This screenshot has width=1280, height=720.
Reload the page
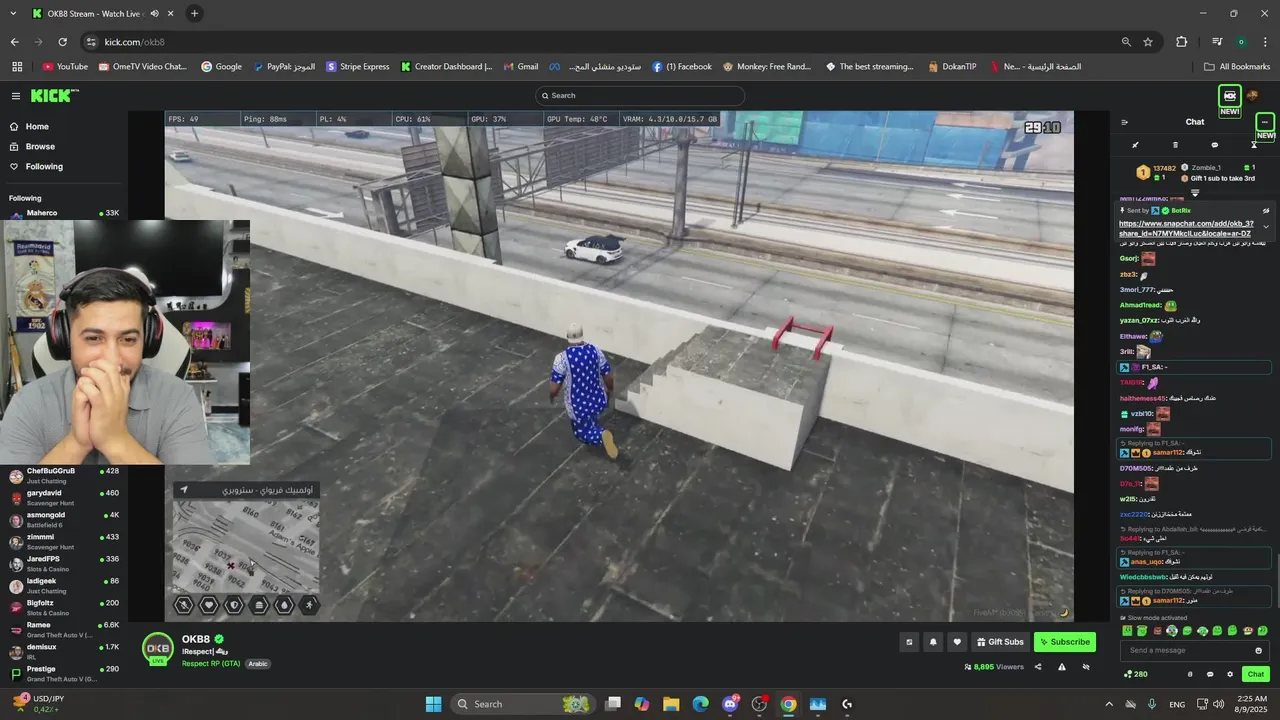pos(62,42)
